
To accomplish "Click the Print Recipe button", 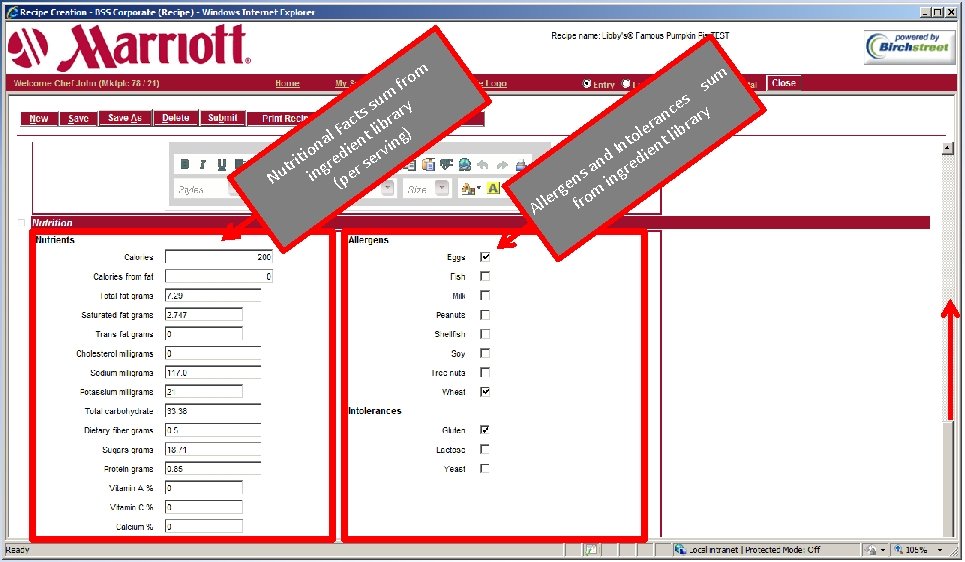I will pyautogui.click(x=283, y=118).
